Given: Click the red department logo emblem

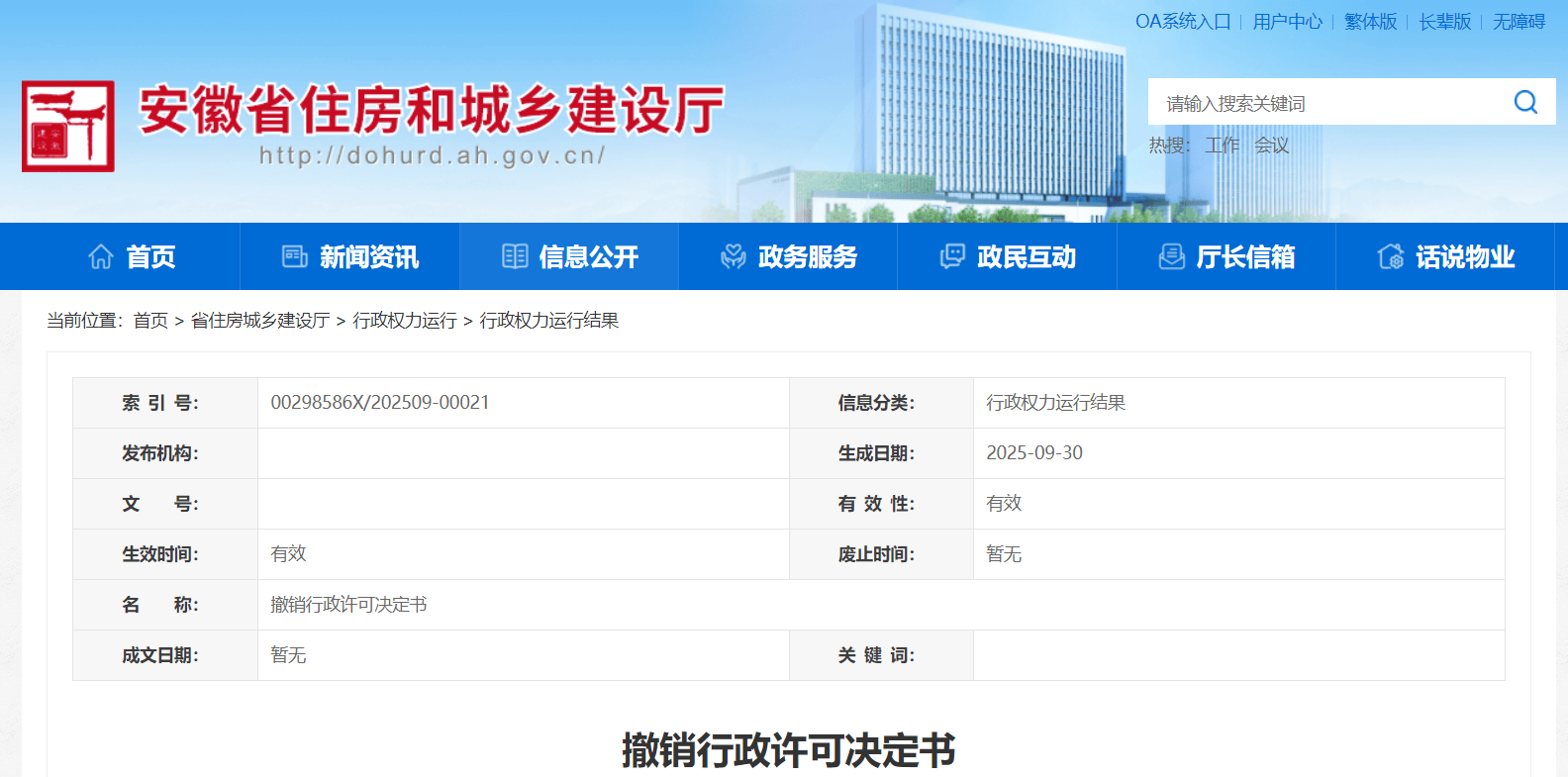Looking at the screenshot, I should point(68,127).
